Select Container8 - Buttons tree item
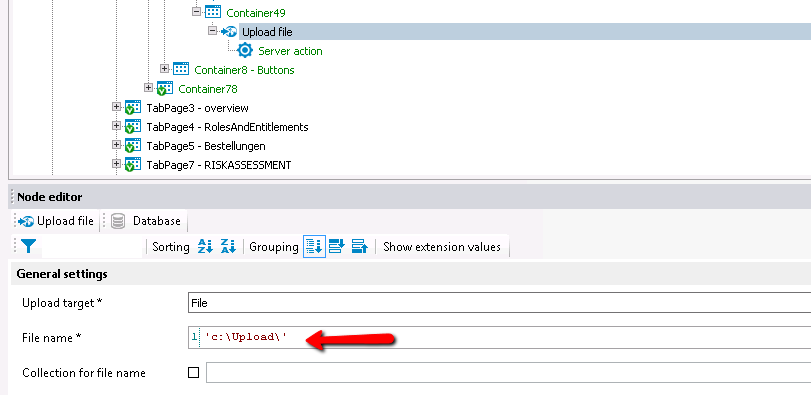This screenshot has width=811, height=395. tap(245, 70)
